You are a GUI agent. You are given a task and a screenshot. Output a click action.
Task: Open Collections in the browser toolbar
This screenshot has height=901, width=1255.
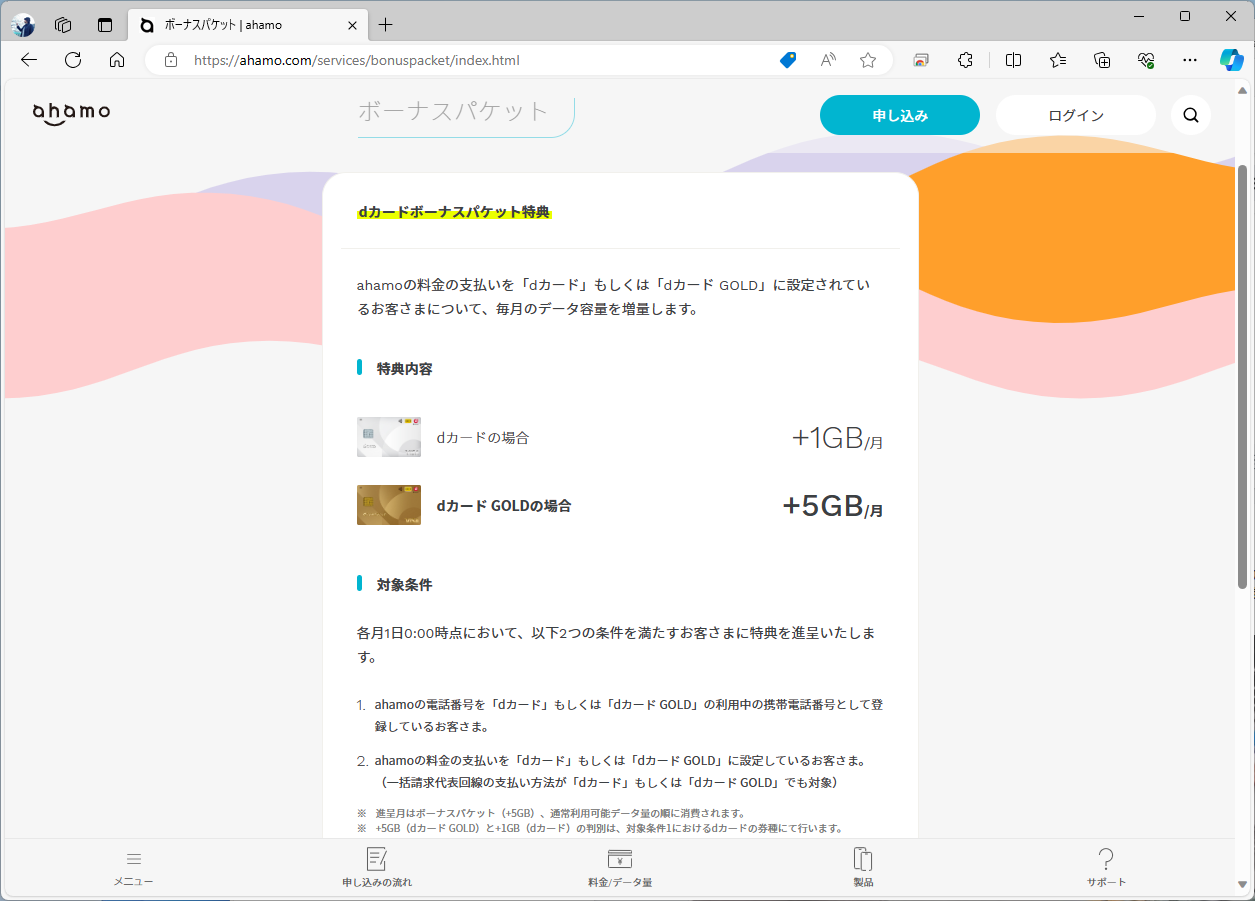coord(1101,60)
